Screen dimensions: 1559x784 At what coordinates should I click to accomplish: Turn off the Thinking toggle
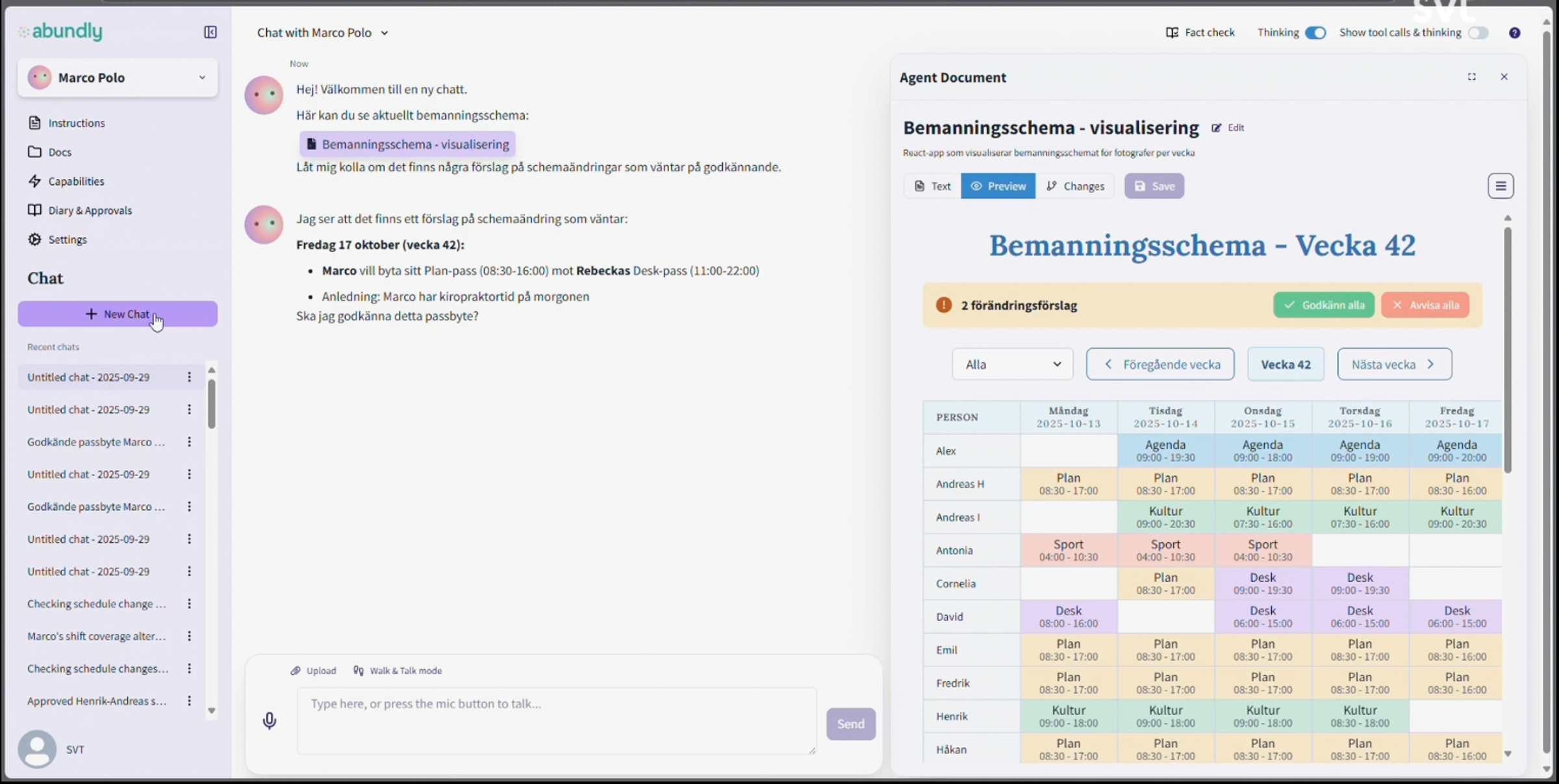pos(1315,32)
